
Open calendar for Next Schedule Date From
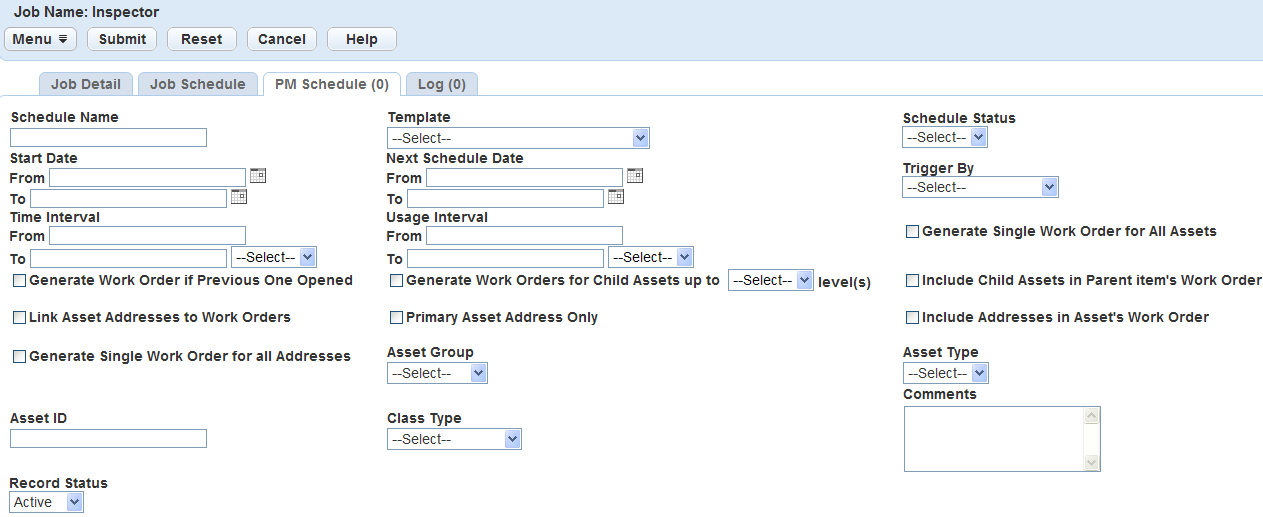[635, 176]
